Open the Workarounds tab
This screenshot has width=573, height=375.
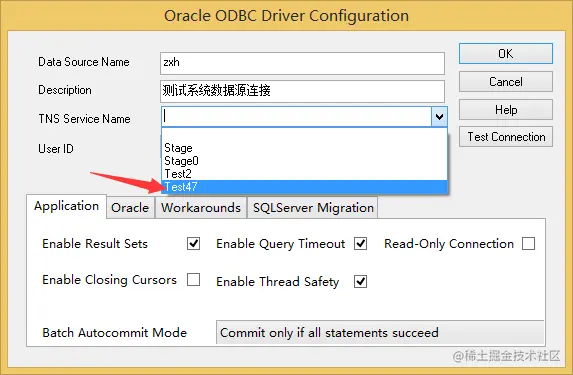201,208
